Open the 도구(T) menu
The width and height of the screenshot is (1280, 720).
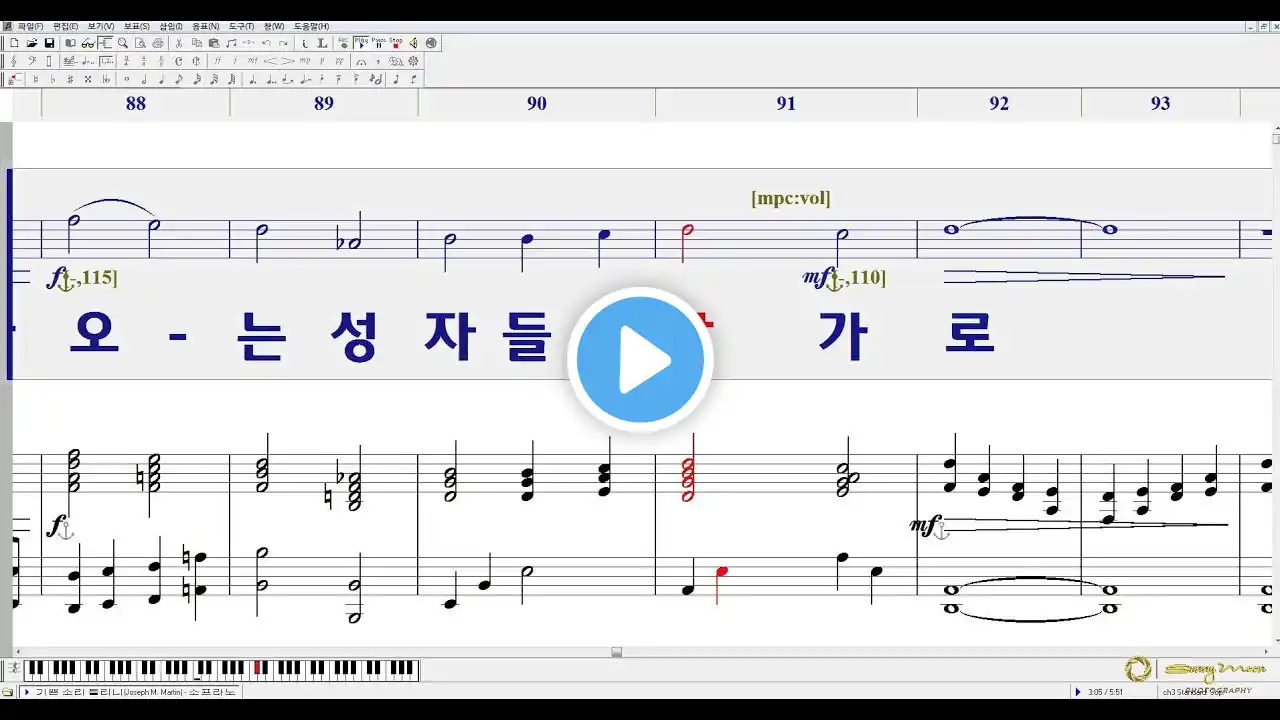click(241, 26)
